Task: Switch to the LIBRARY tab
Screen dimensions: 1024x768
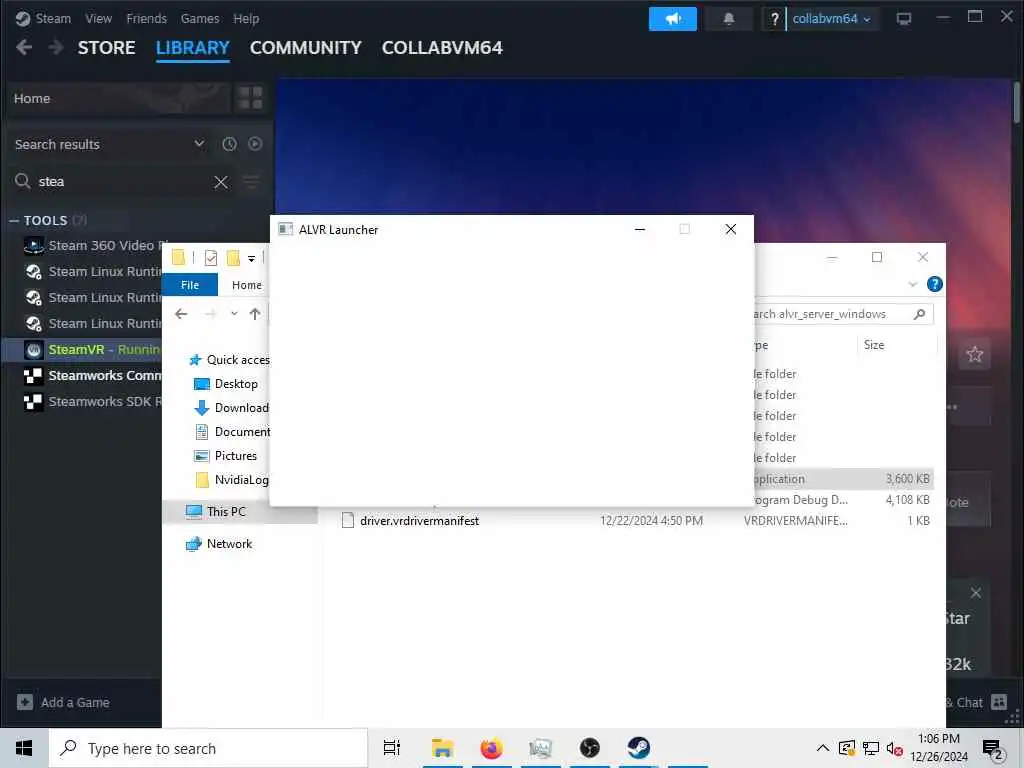Action: point(193,48)
